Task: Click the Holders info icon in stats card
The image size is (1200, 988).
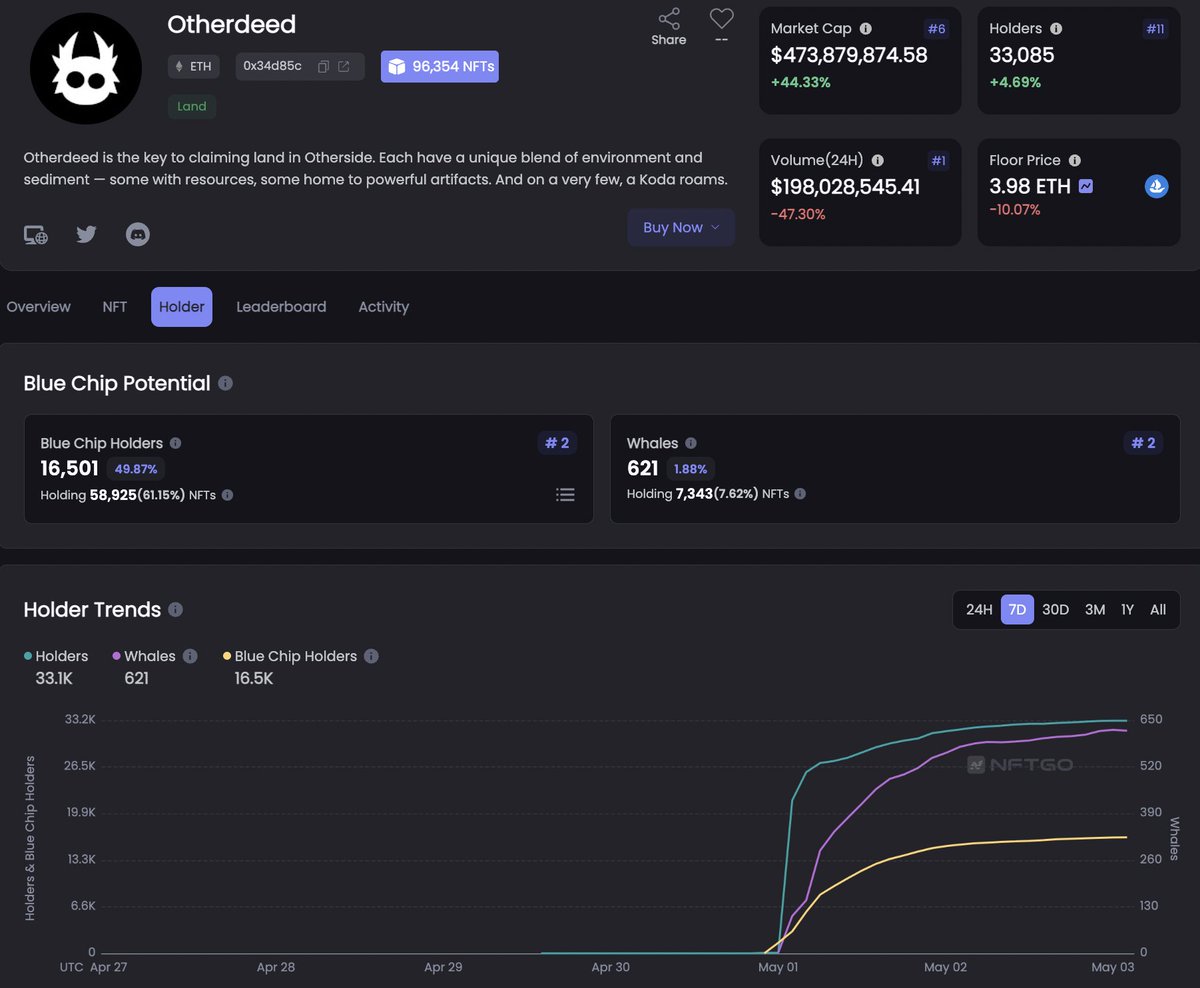Action: pyautogui.click(x=1056, y=29)
